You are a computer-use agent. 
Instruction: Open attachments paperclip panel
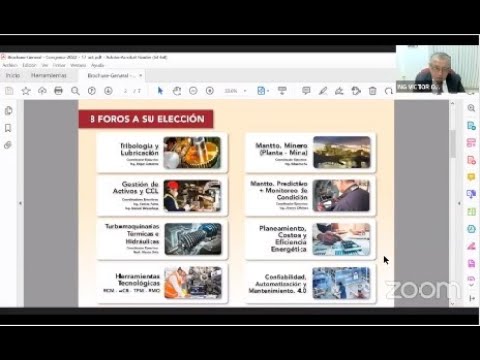(x=8, y=145)
